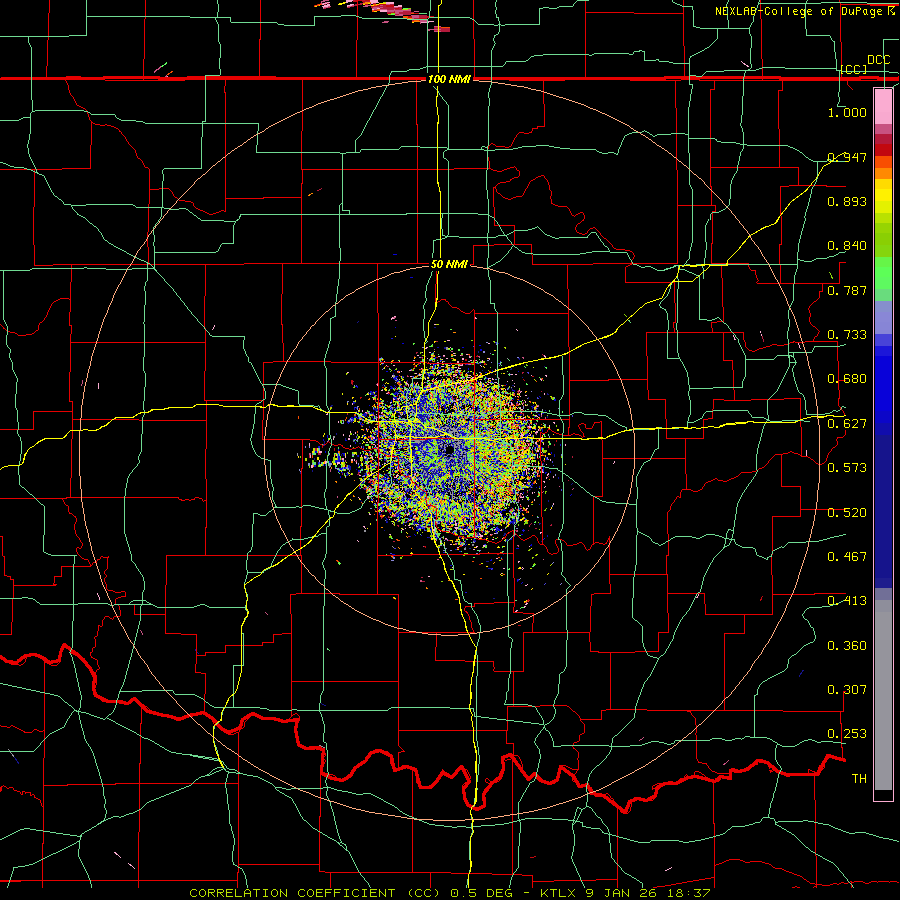Click the [CC] product label
This screenshot has height=900, width=900.
854,69
